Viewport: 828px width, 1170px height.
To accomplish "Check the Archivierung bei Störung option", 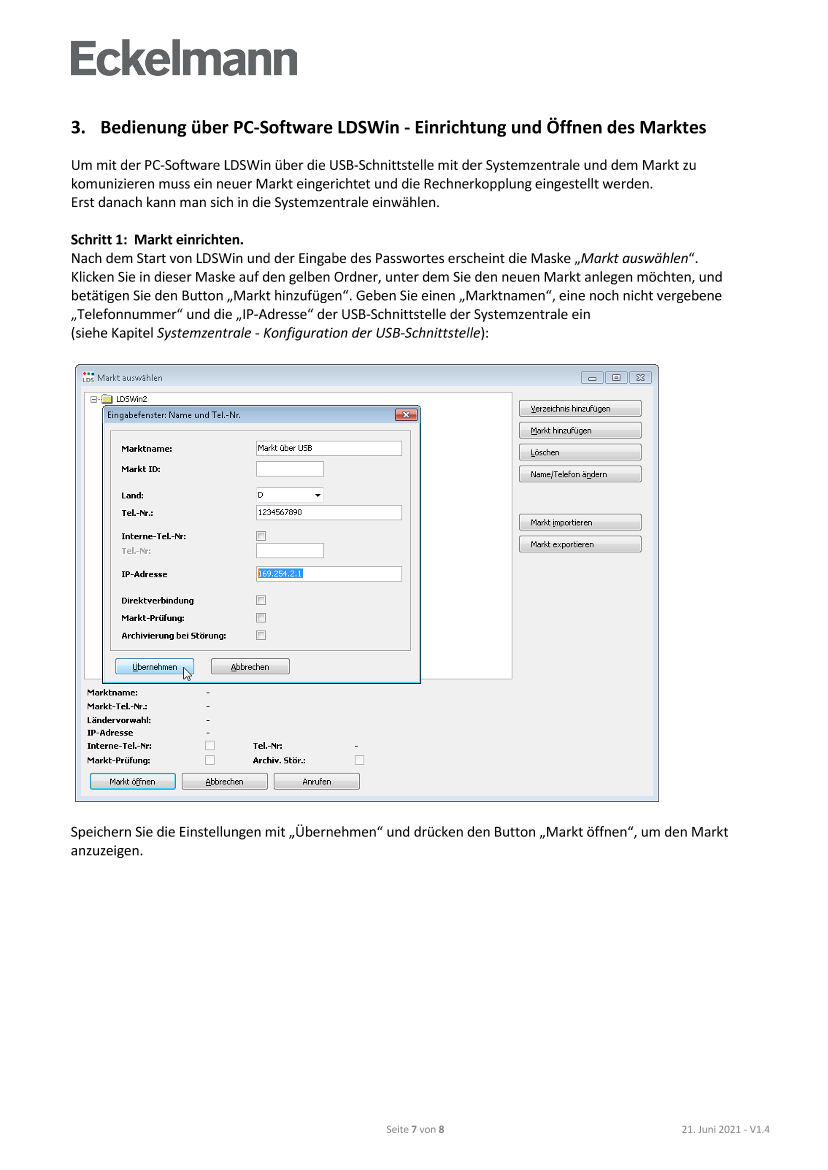I will pos(261,635).
